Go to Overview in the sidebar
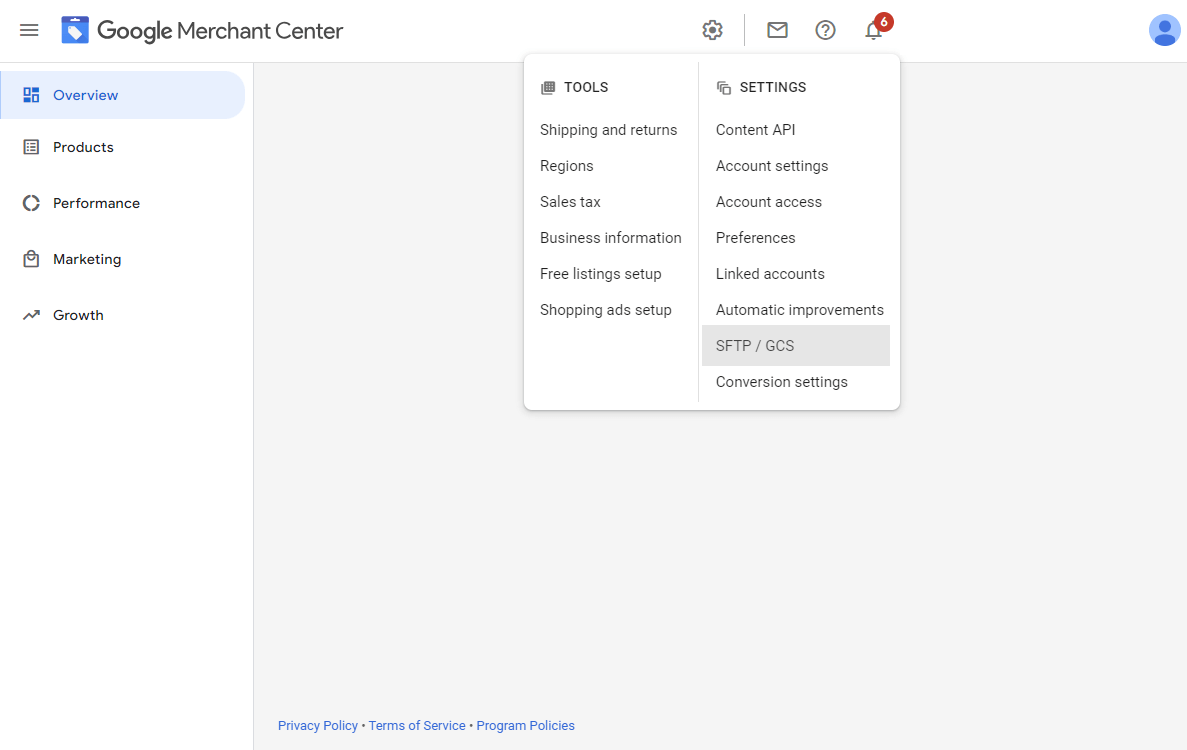 pyautogui.click(x=123, y=95)
